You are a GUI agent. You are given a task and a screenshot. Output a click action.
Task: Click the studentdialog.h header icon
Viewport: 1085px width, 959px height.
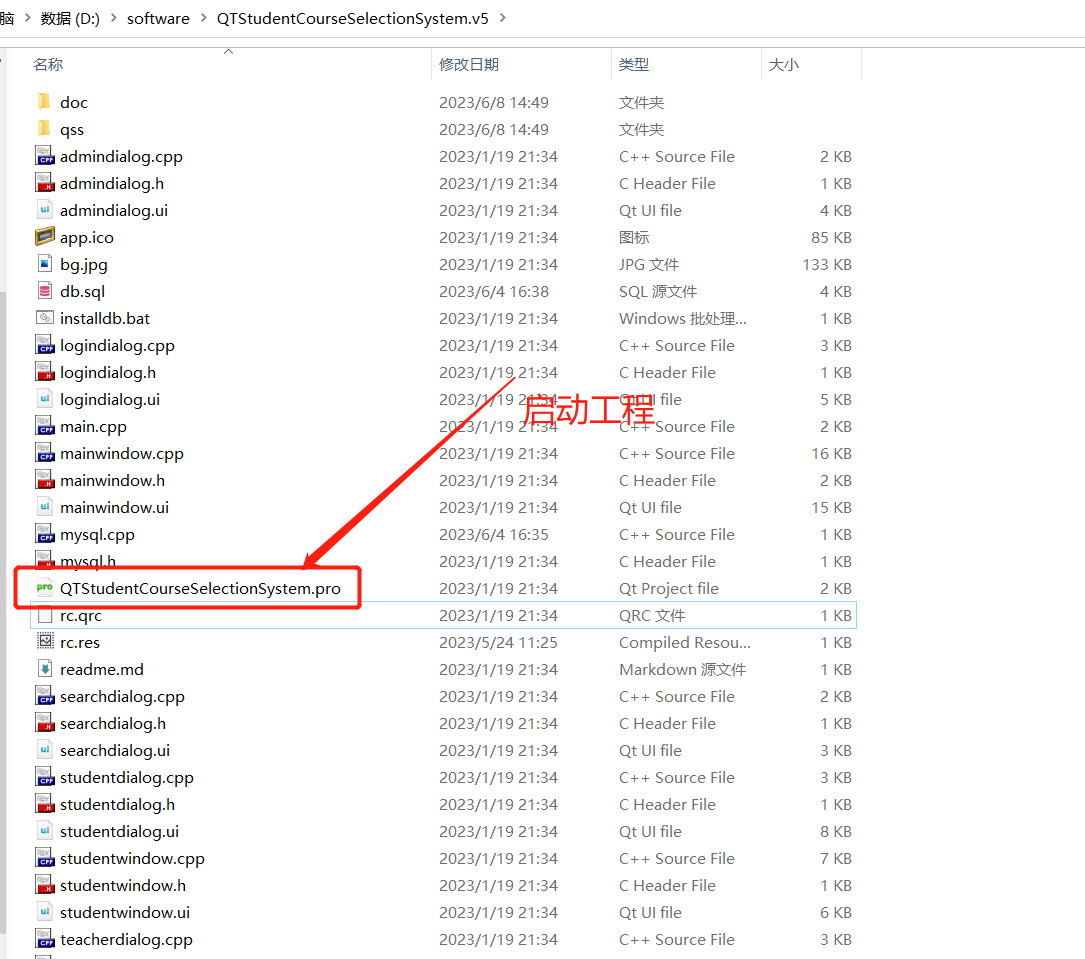click(45, 803)
